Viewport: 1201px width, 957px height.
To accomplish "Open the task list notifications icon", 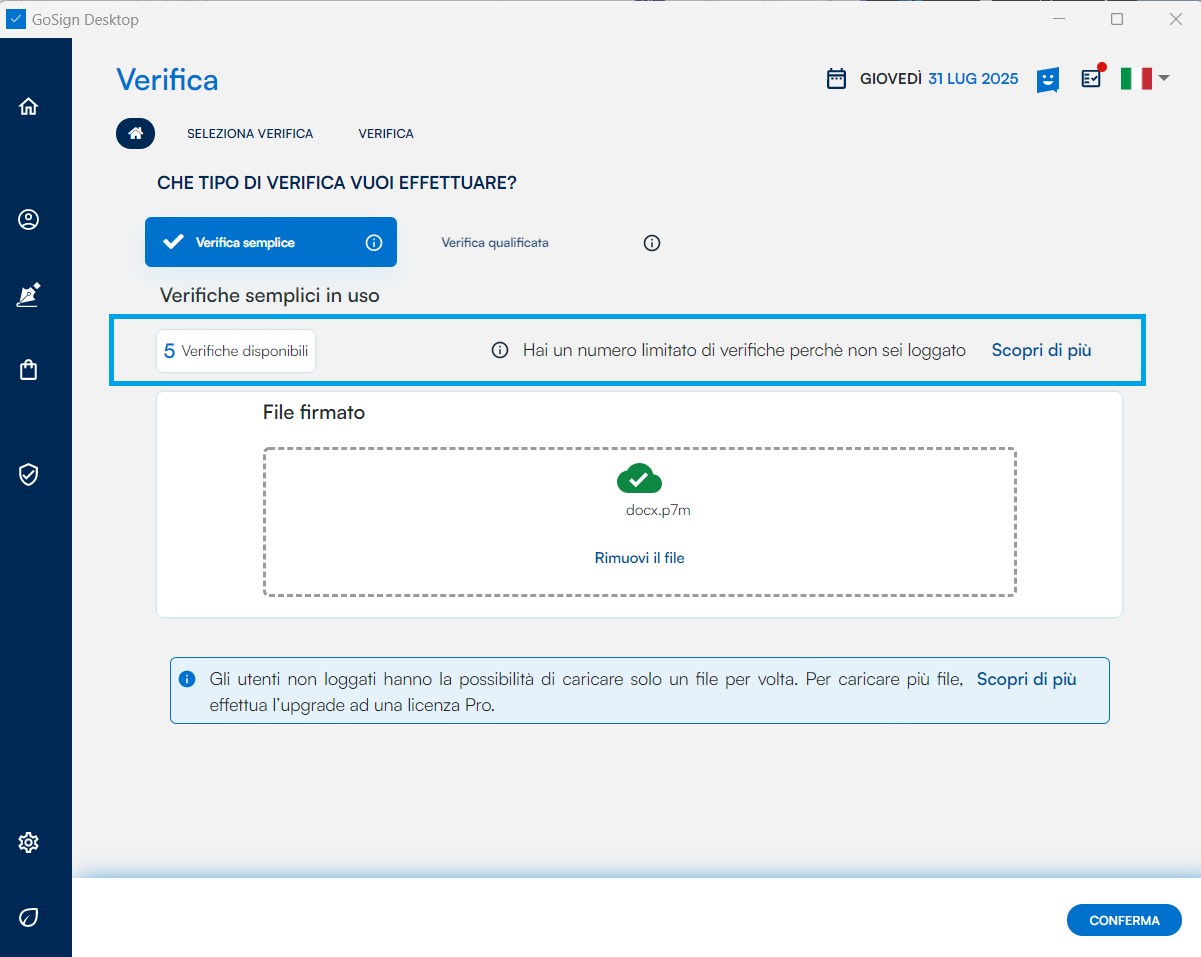I will point(1091,78).
